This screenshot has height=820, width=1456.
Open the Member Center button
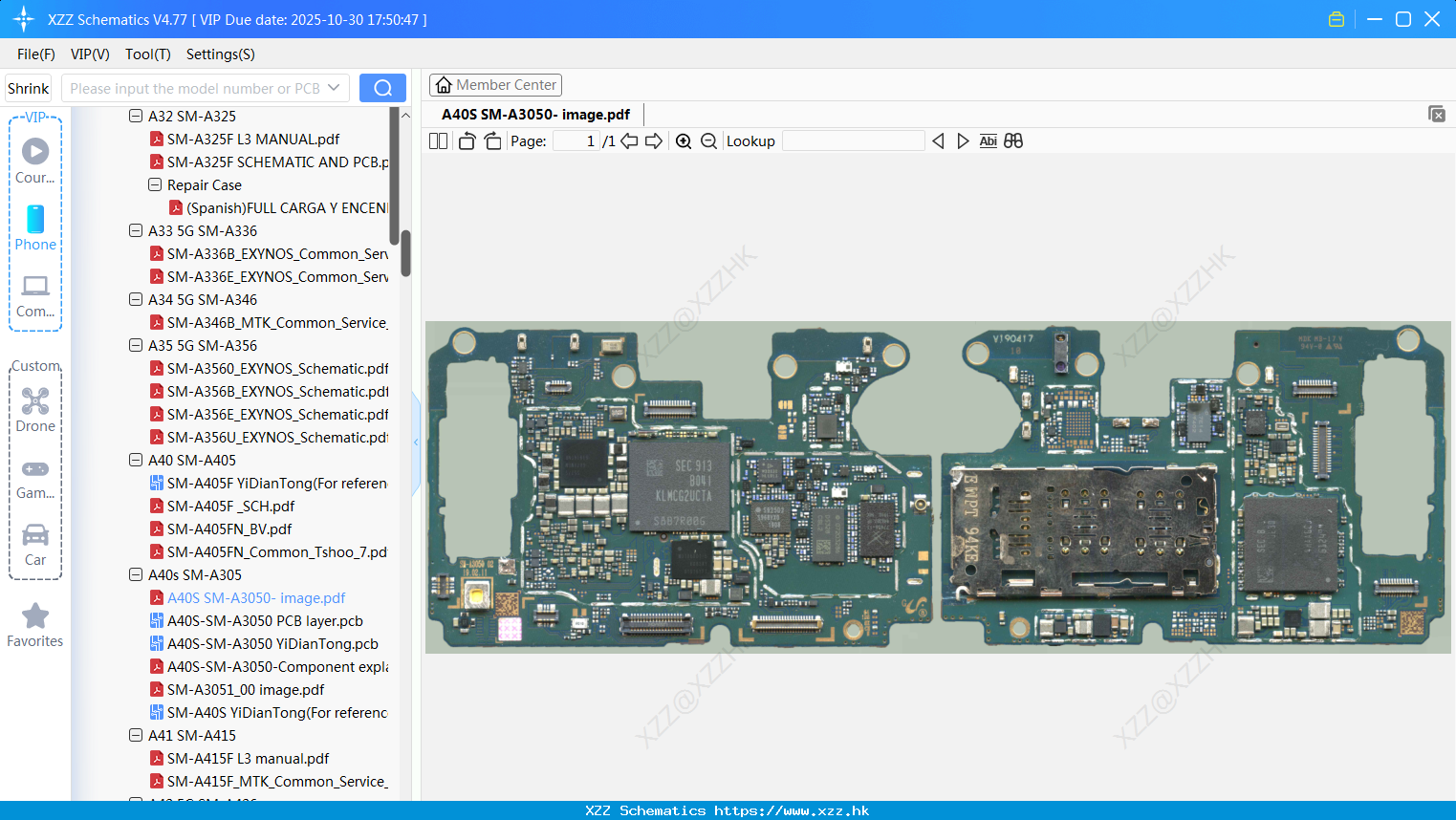(x=495, y=85)
